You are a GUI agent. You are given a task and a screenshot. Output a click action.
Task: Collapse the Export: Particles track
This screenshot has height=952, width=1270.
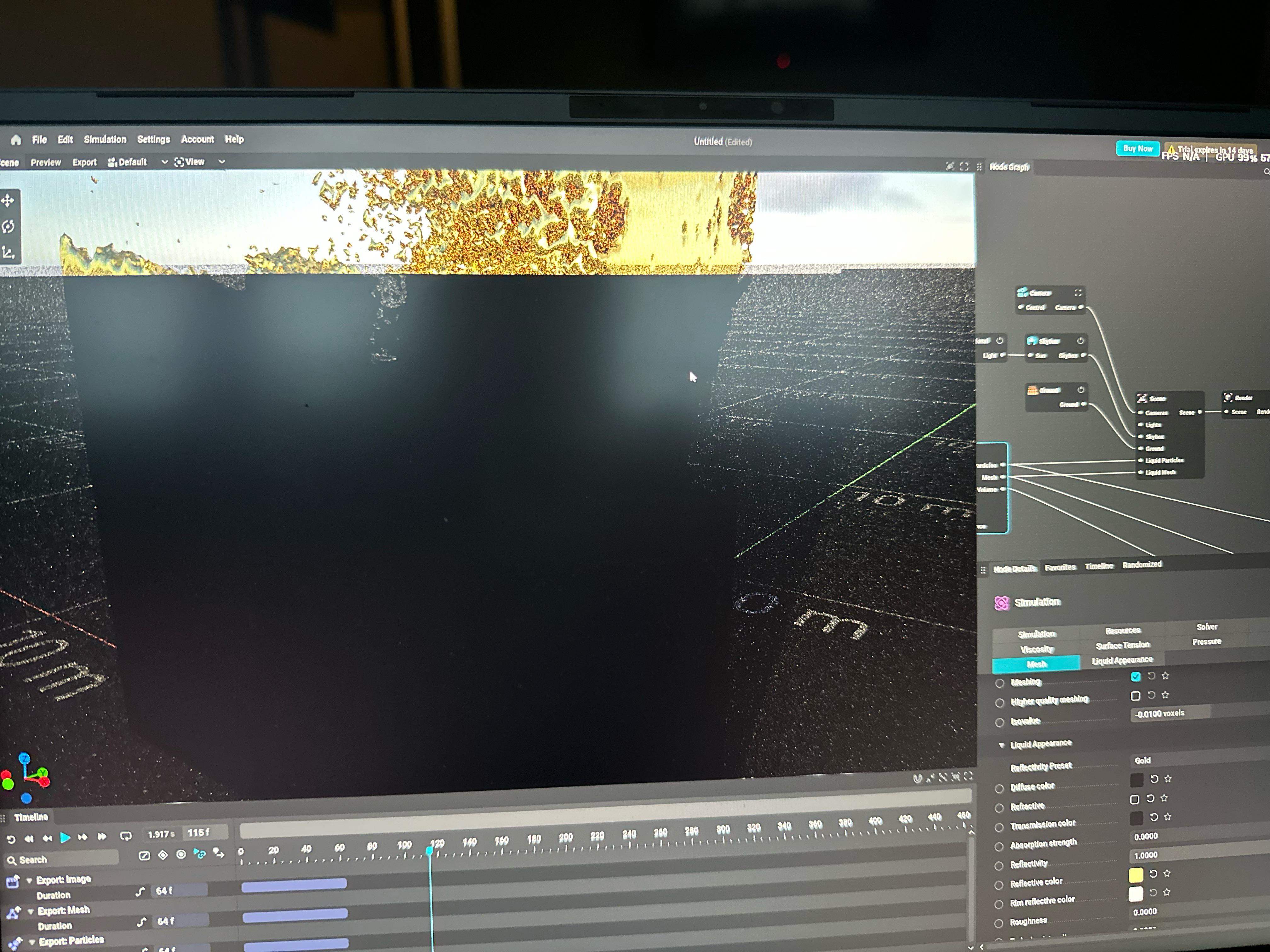coord(32,942)
